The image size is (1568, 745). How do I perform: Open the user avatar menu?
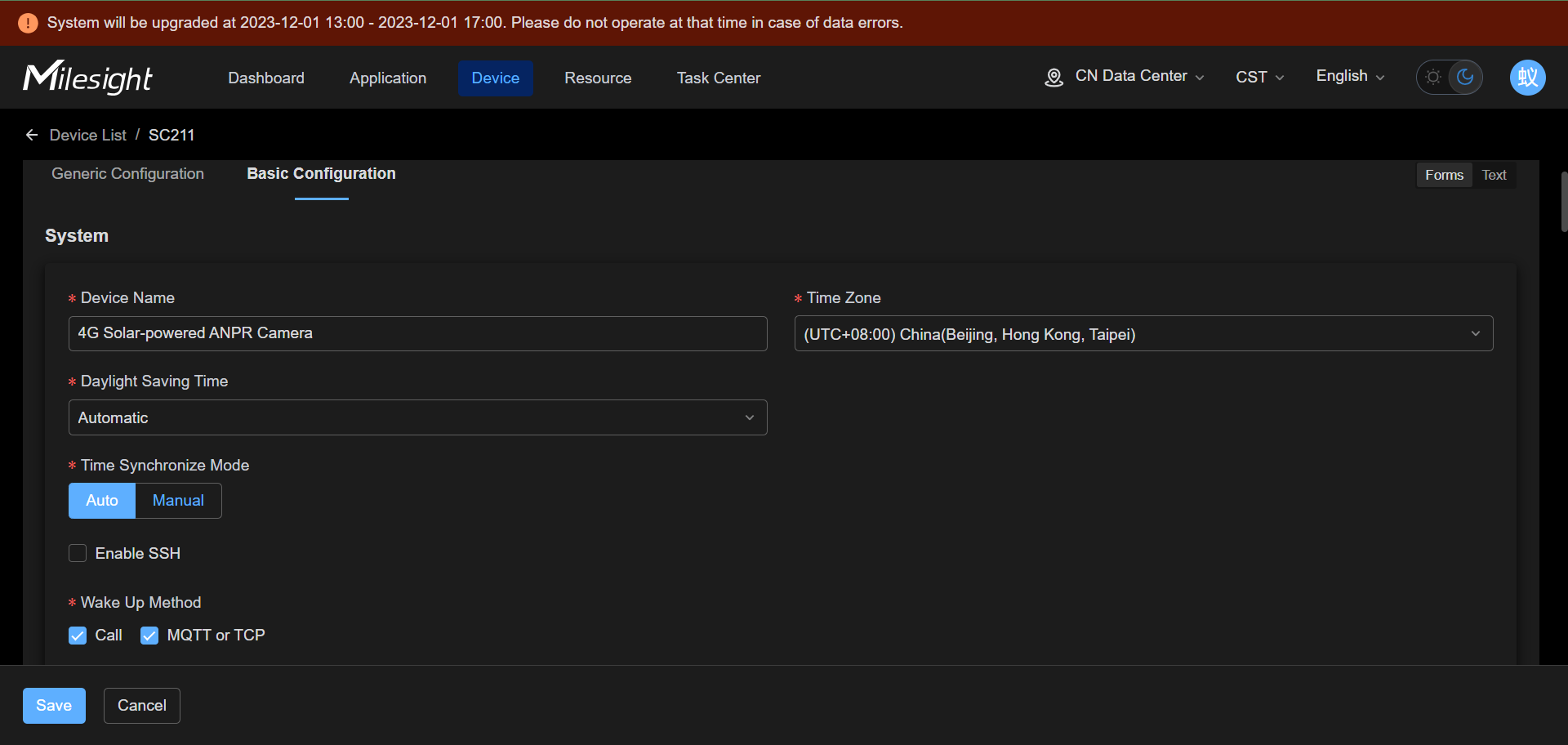pyautogui.click(x=1527, y=78)
